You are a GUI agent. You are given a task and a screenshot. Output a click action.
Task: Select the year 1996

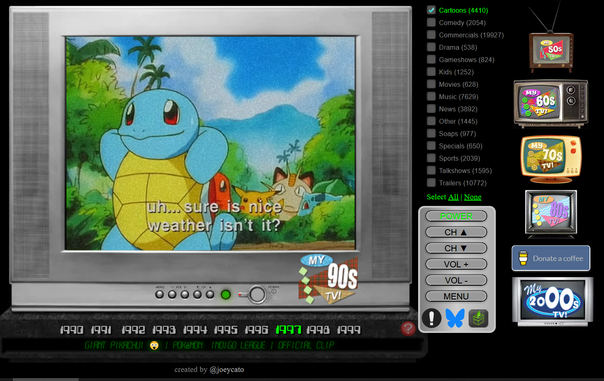pyautogui.click(x=257, y=330)
